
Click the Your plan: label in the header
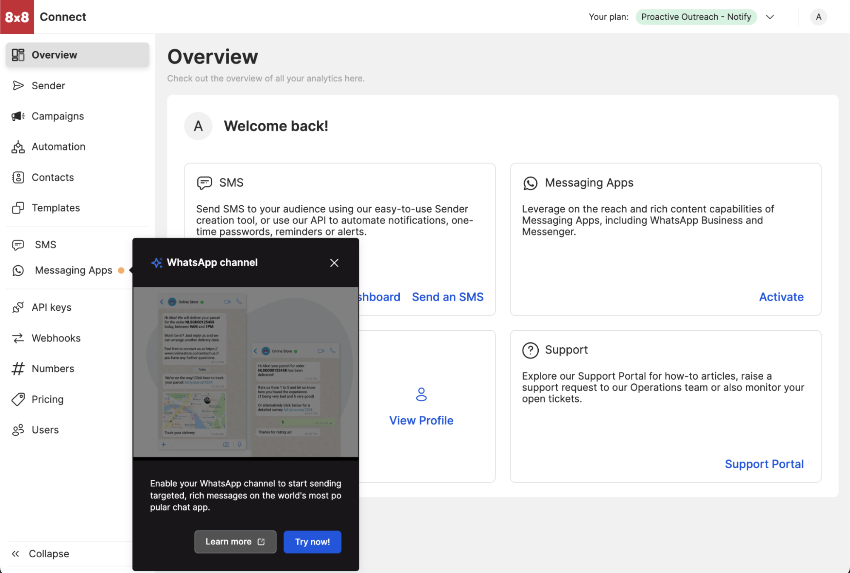(x=609, y=17)
